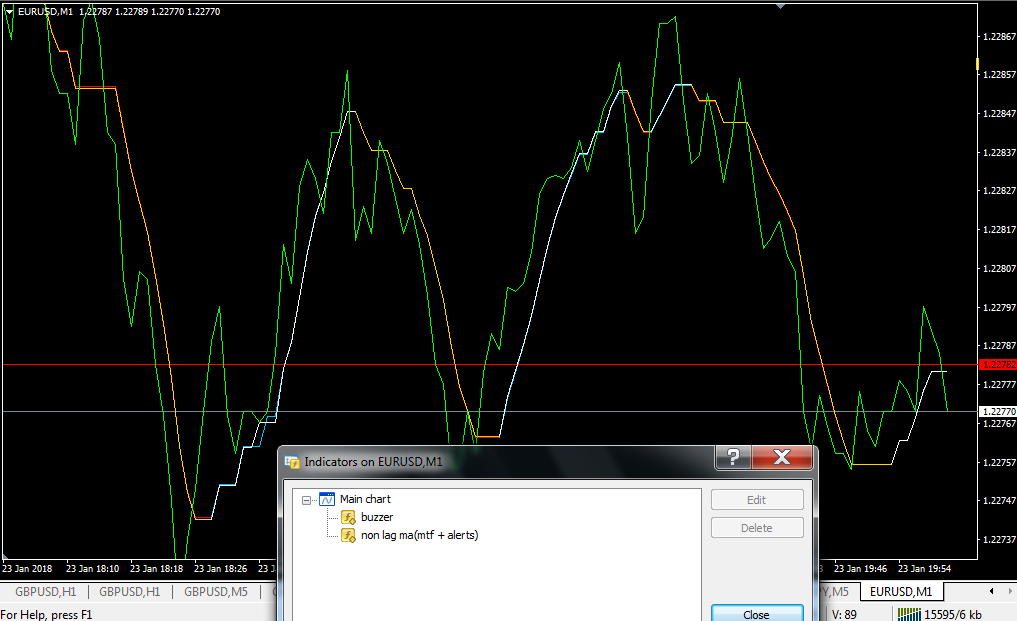Select the EURUSD,M1 chart tab
The height and width of the screenshot is (621, 1017).
(x=901, y=592)
